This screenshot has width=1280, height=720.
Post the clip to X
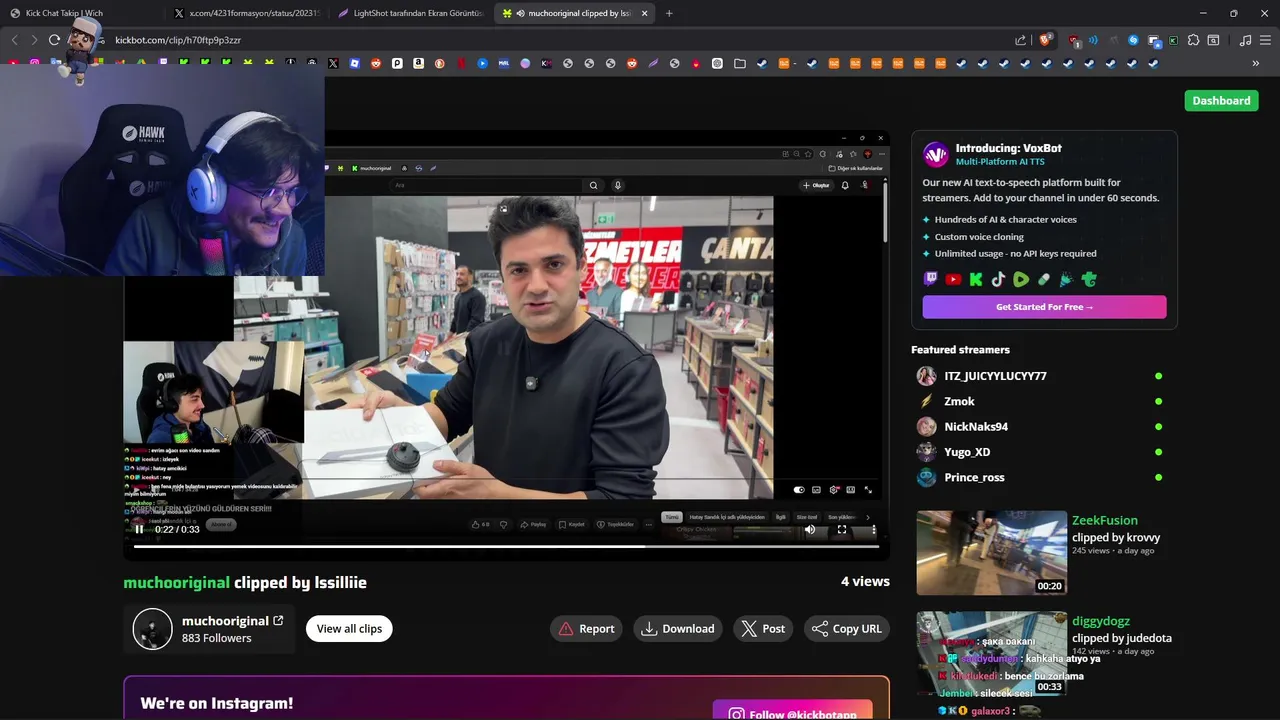click(763, 629)
